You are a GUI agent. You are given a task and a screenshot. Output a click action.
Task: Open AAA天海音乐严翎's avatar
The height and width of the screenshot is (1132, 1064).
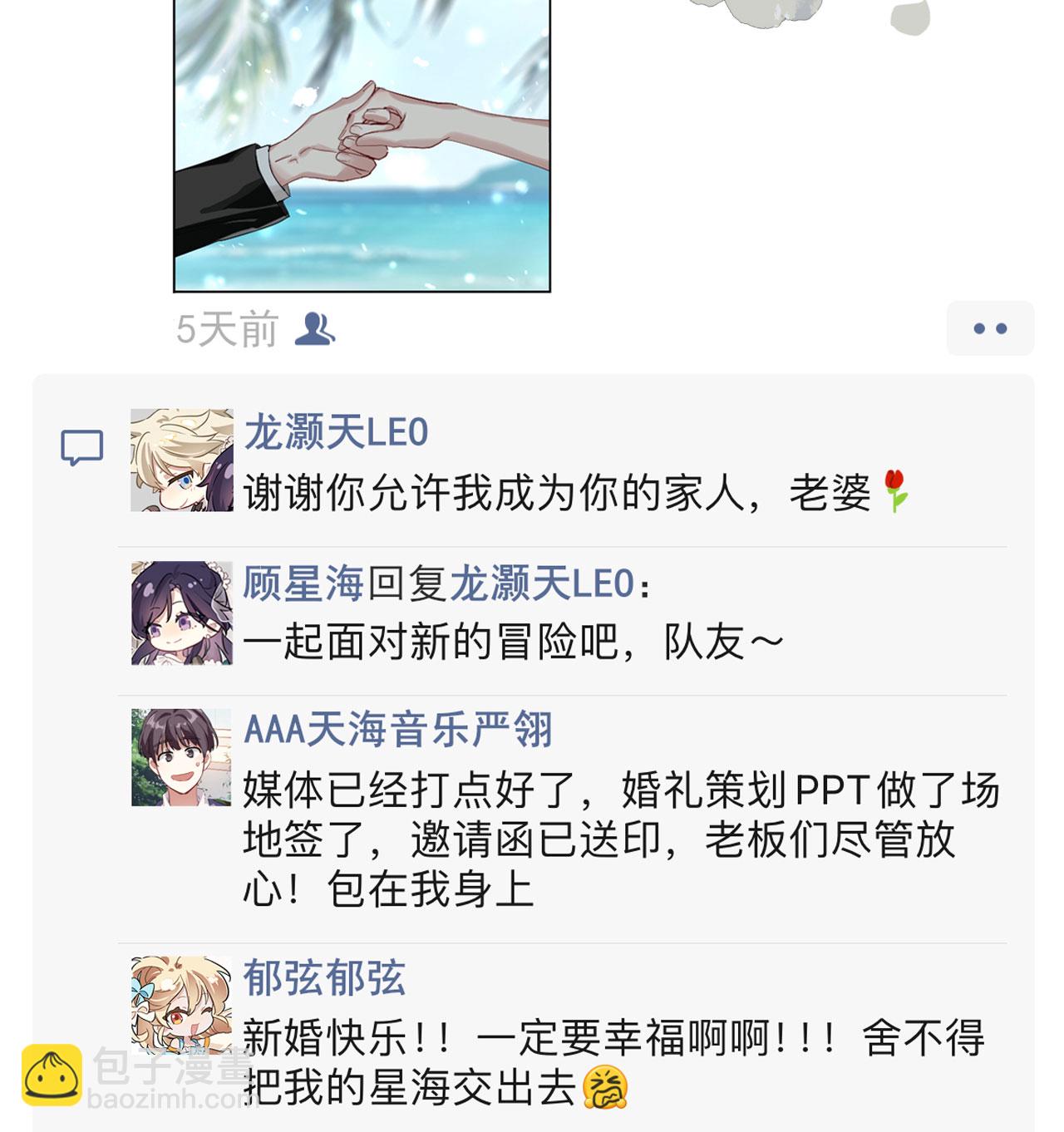click(x=181, y=757)
